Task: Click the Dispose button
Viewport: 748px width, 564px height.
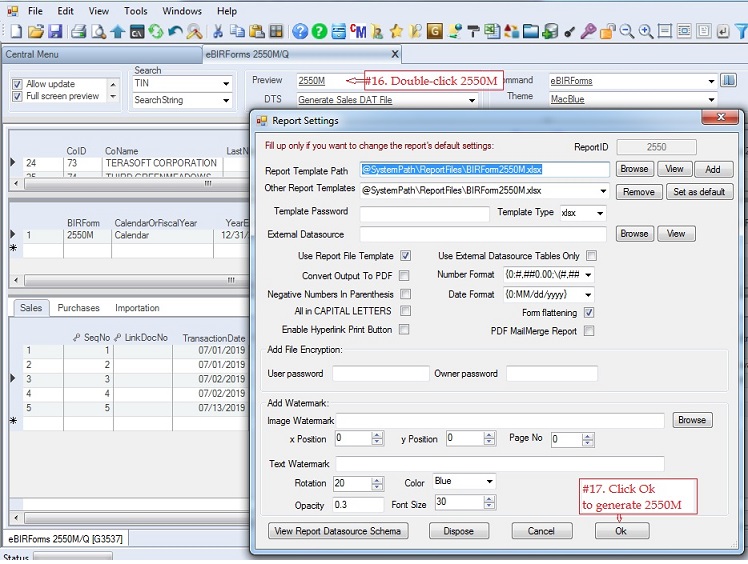Action: point(459,531)
